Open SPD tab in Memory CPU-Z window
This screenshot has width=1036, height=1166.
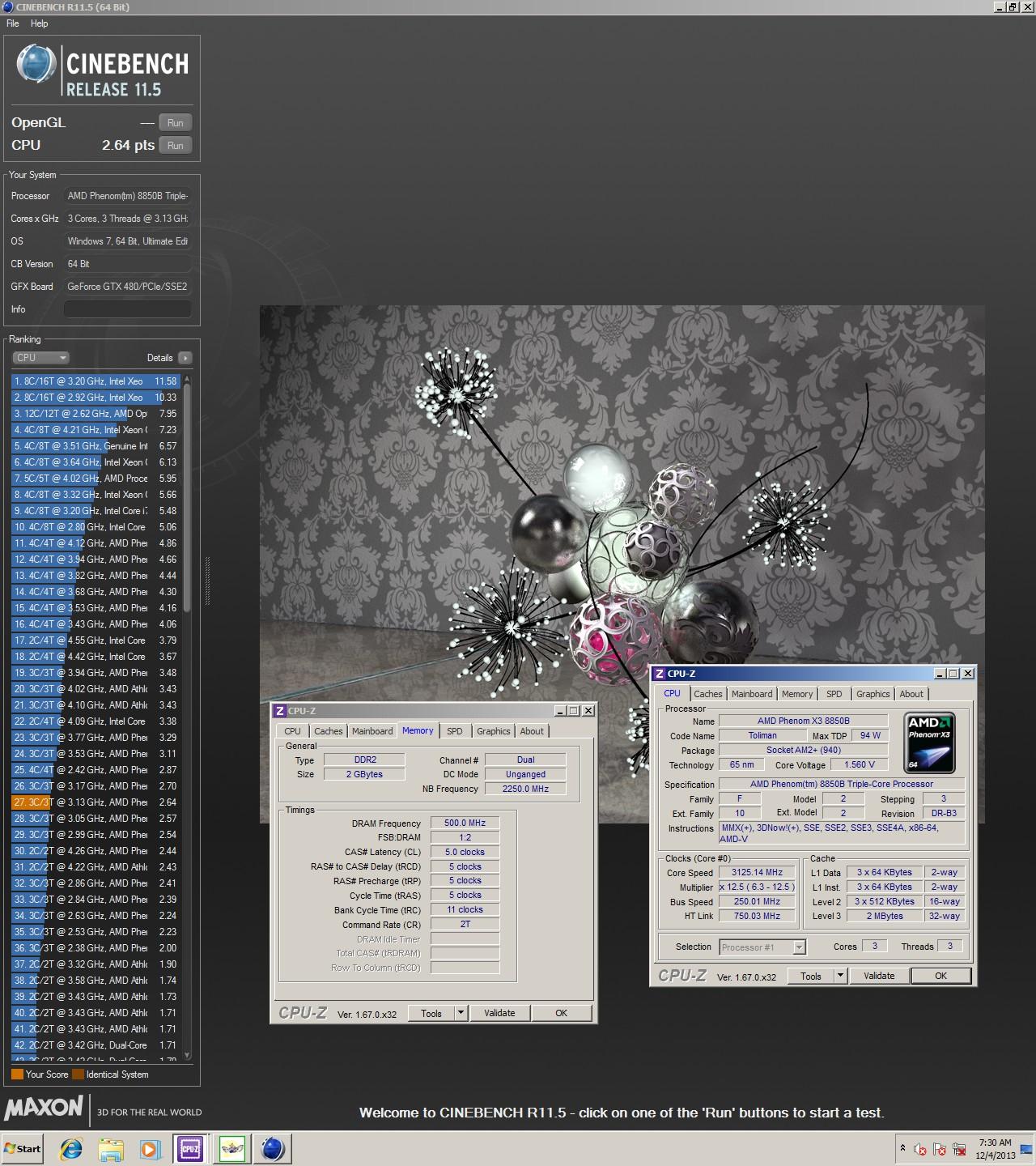(x=455, y=731)
